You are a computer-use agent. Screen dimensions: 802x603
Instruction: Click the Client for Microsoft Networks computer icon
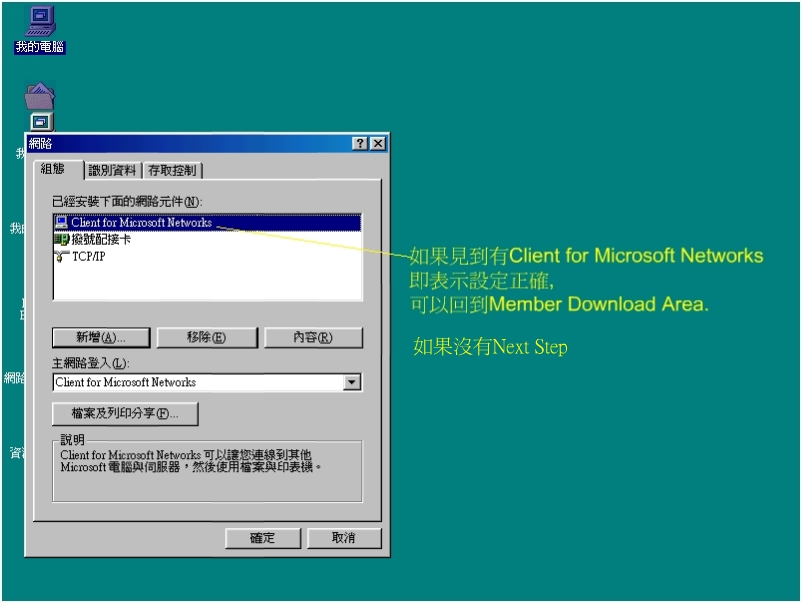[61, 222]
